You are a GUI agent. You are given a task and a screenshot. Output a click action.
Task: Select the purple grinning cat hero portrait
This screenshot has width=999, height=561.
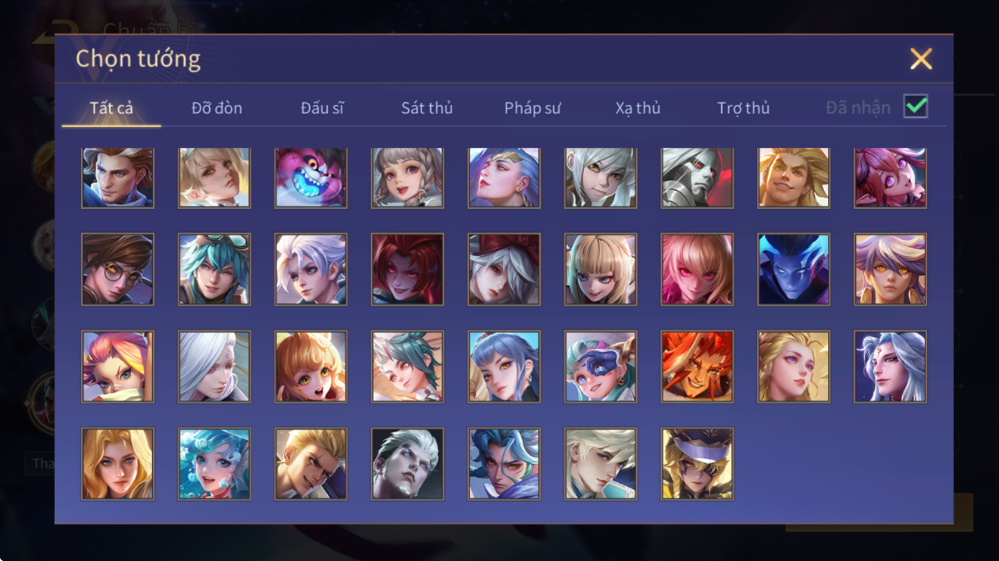[x=311, y=178]
